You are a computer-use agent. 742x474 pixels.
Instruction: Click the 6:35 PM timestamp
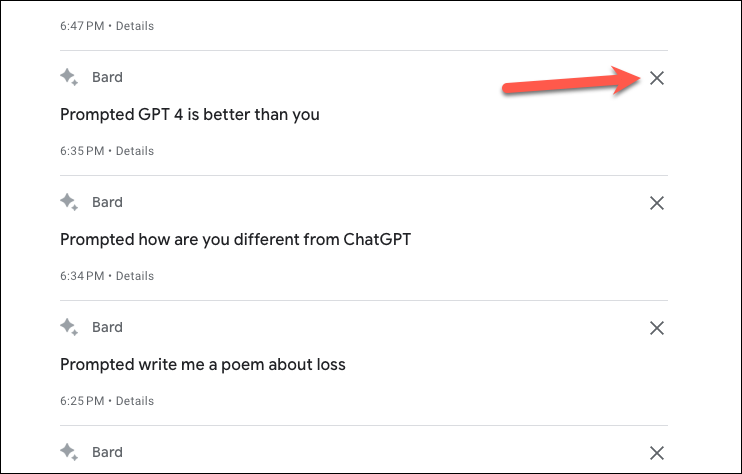click(82, 151)
